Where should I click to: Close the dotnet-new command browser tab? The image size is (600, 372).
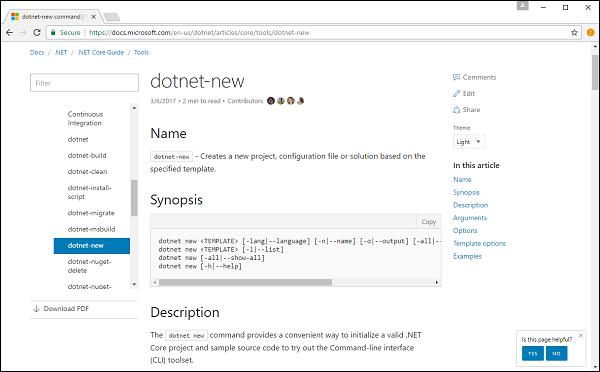coord(93,17)
